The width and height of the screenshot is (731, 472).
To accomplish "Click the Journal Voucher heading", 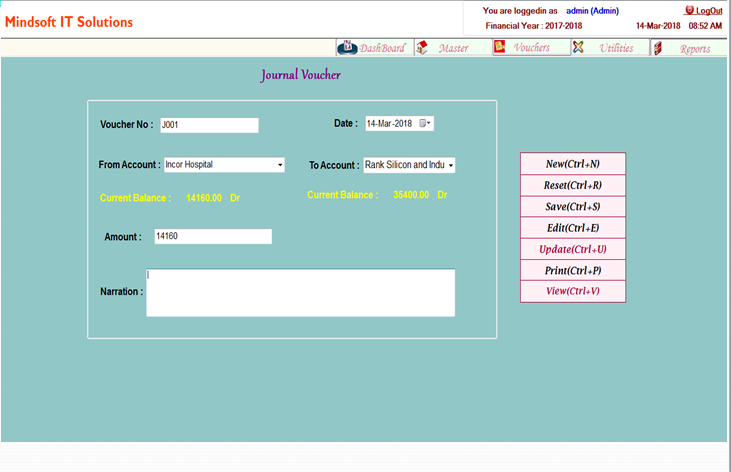I will (x=301, y=75).
